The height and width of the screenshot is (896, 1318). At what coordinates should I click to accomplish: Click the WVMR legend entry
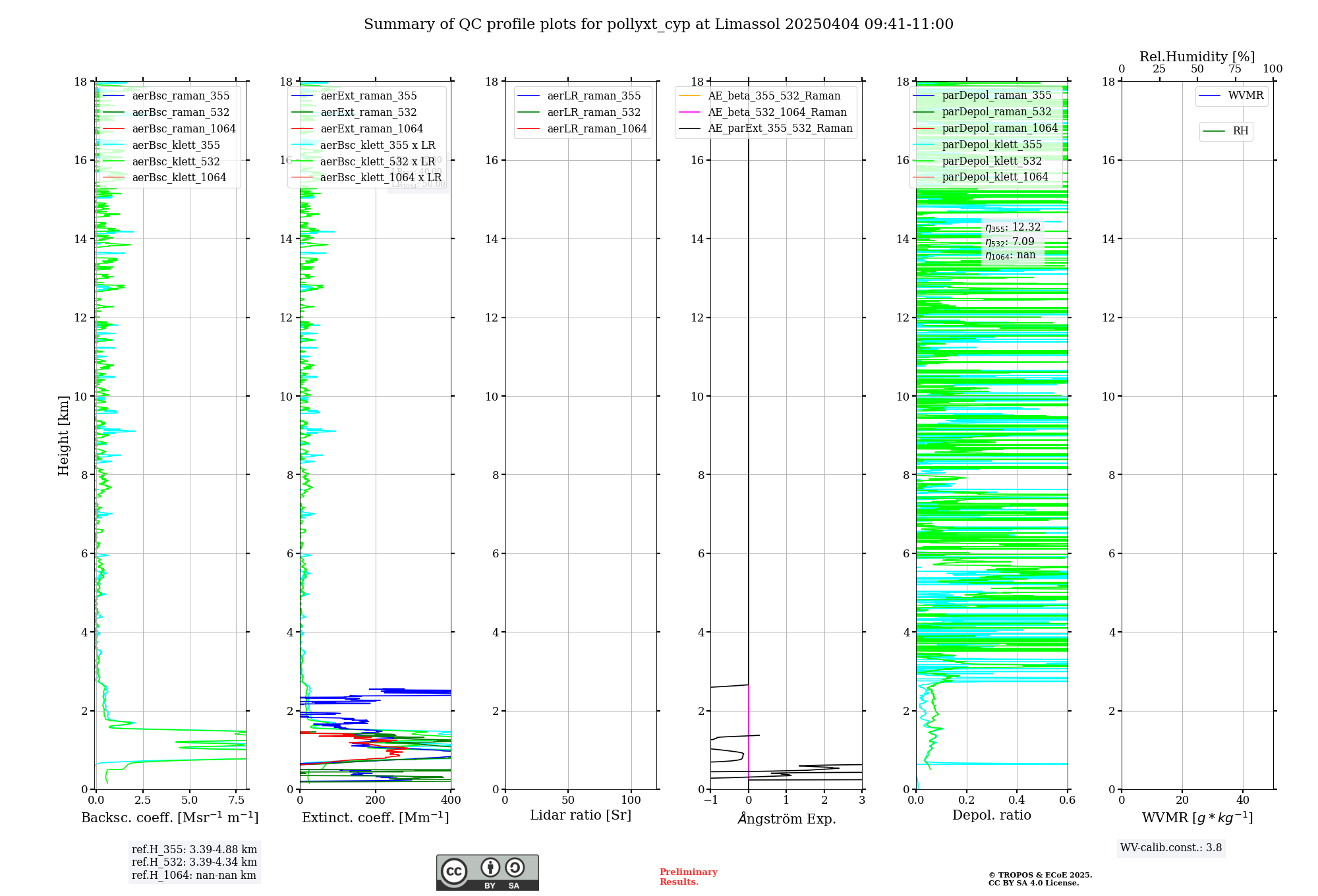[1245, 96]
